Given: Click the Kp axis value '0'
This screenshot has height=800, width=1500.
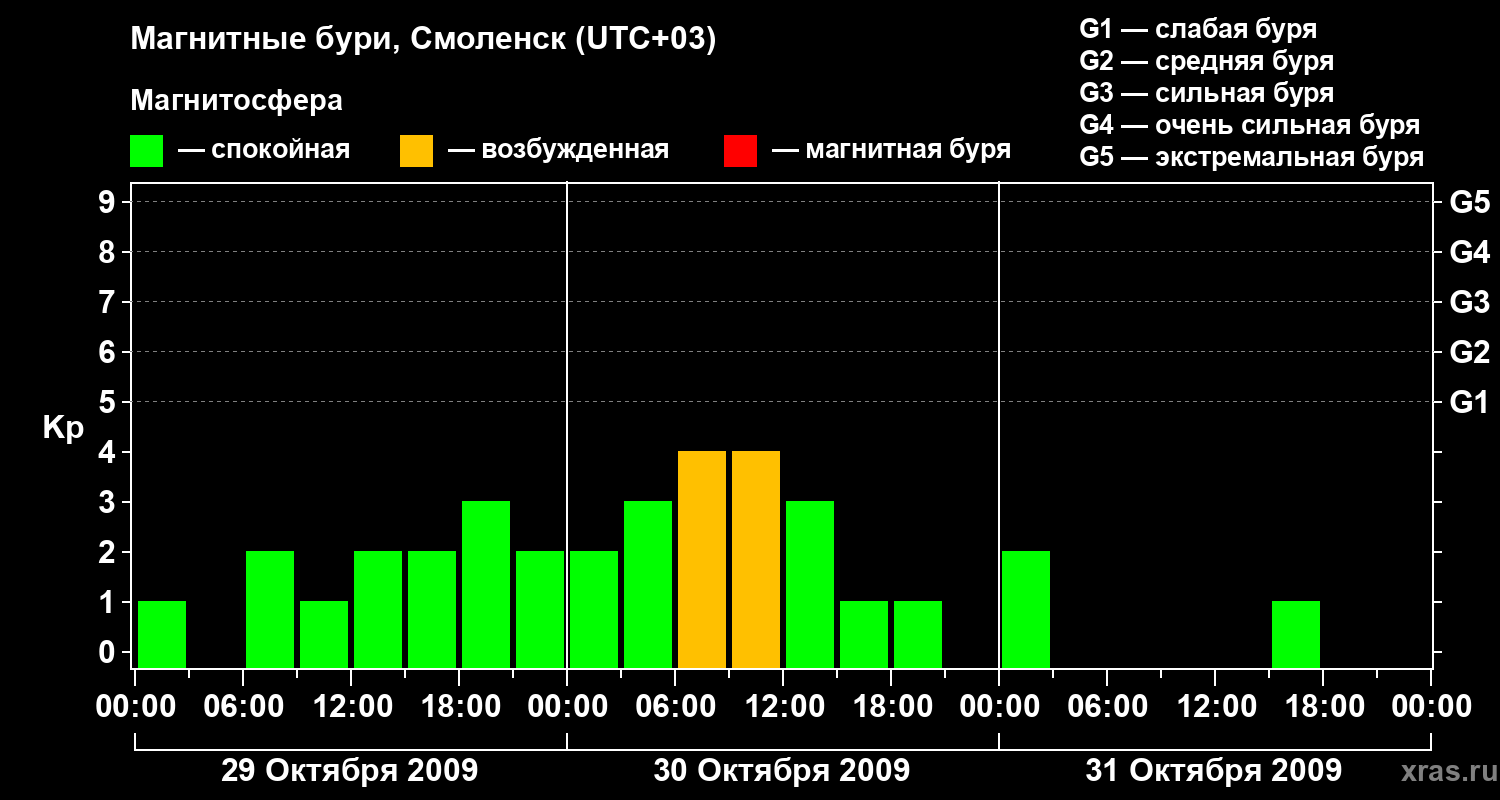Looking at the screenshot, I should (x=109, y=652).
